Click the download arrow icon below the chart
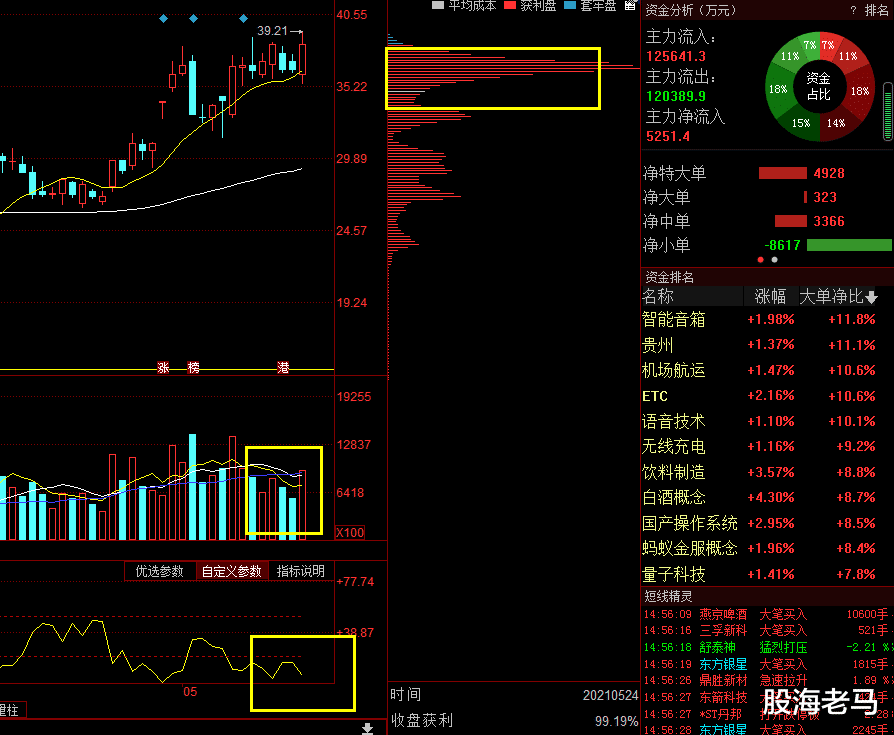Screen dimensions: 894x735 (x=367, y=729)
